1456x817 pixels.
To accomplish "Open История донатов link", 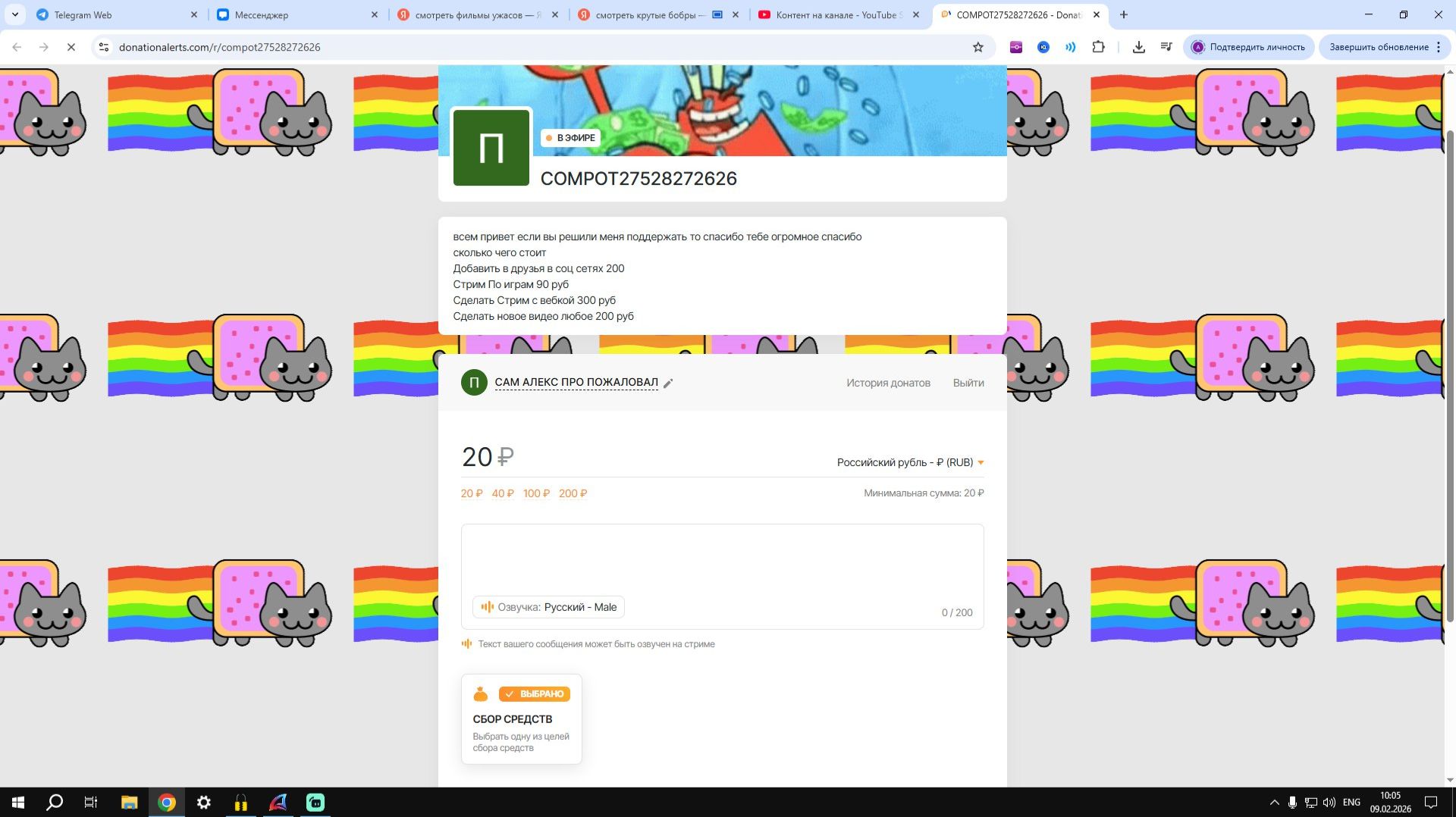I will pyautogui.click(x=888, y=383).
